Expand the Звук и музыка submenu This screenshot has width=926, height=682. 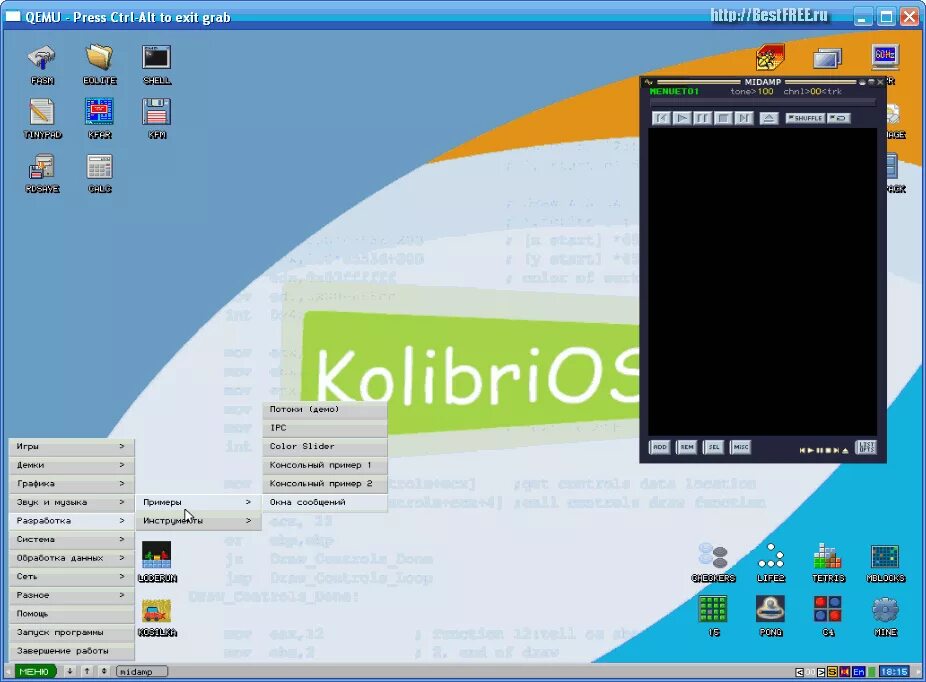[71, 502]
